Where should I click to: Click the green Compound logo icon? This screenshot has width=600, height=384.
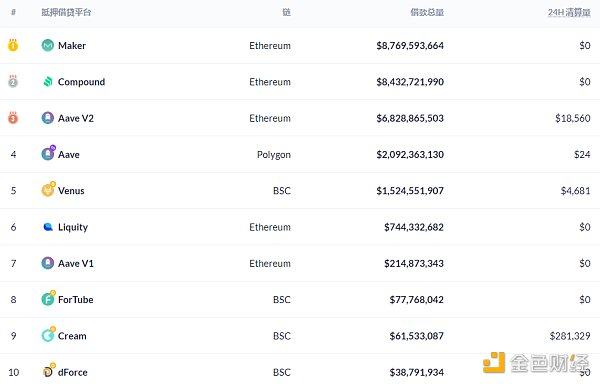(48, 81)
